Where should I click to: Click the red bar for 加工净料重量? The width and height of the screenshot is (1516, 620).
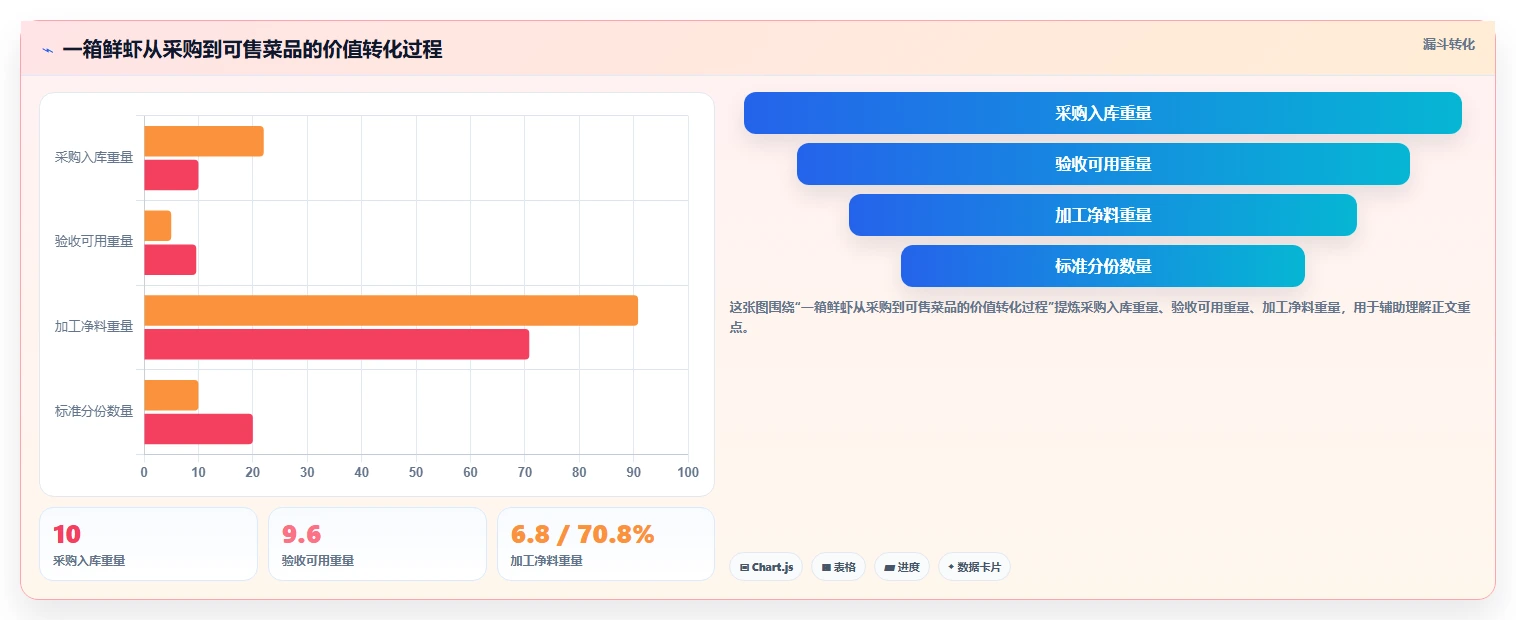pyautogui.click(x=336, y=344)
